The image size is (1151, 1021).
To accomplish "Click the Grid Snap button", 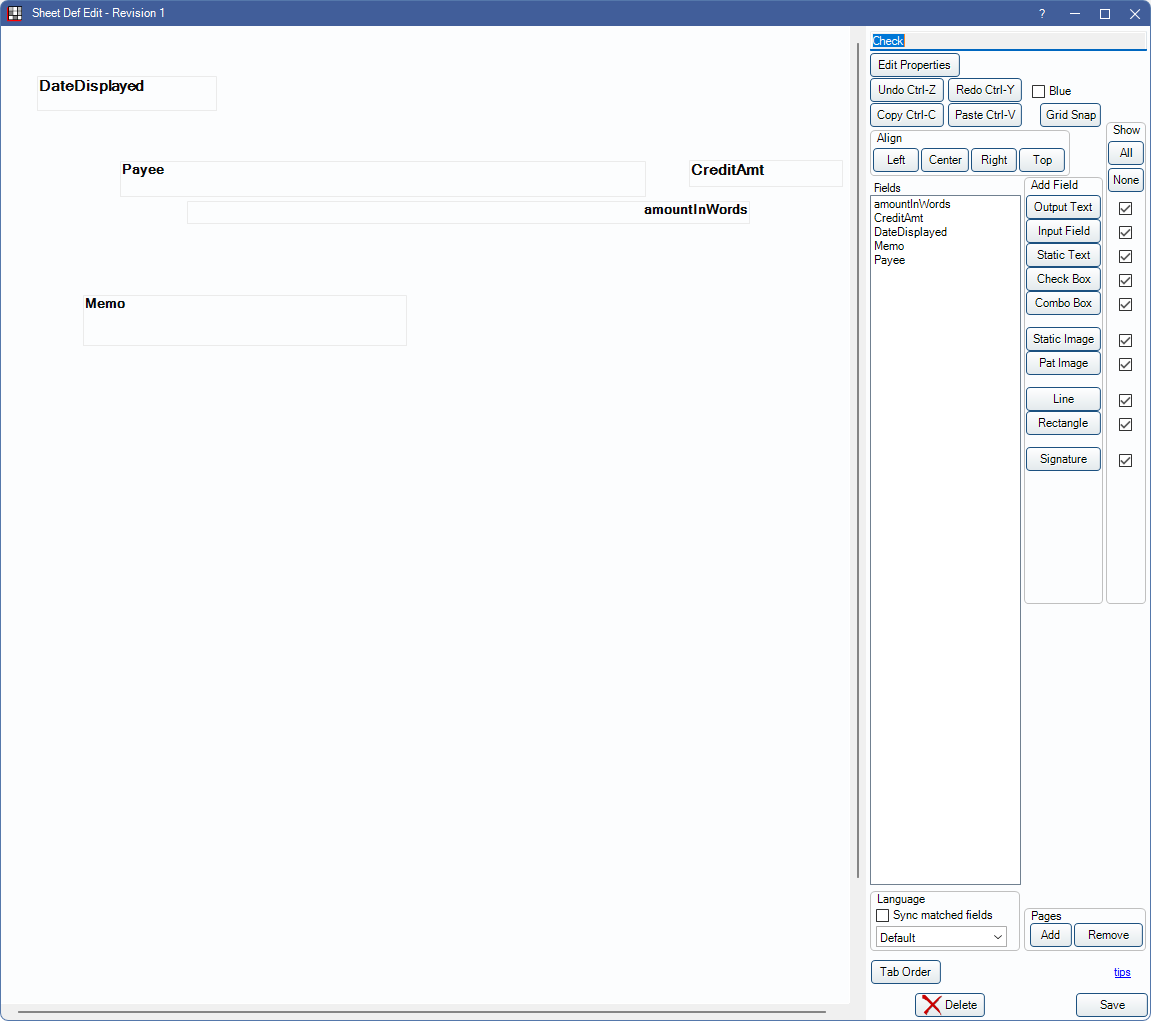I will coord(1070,115).
